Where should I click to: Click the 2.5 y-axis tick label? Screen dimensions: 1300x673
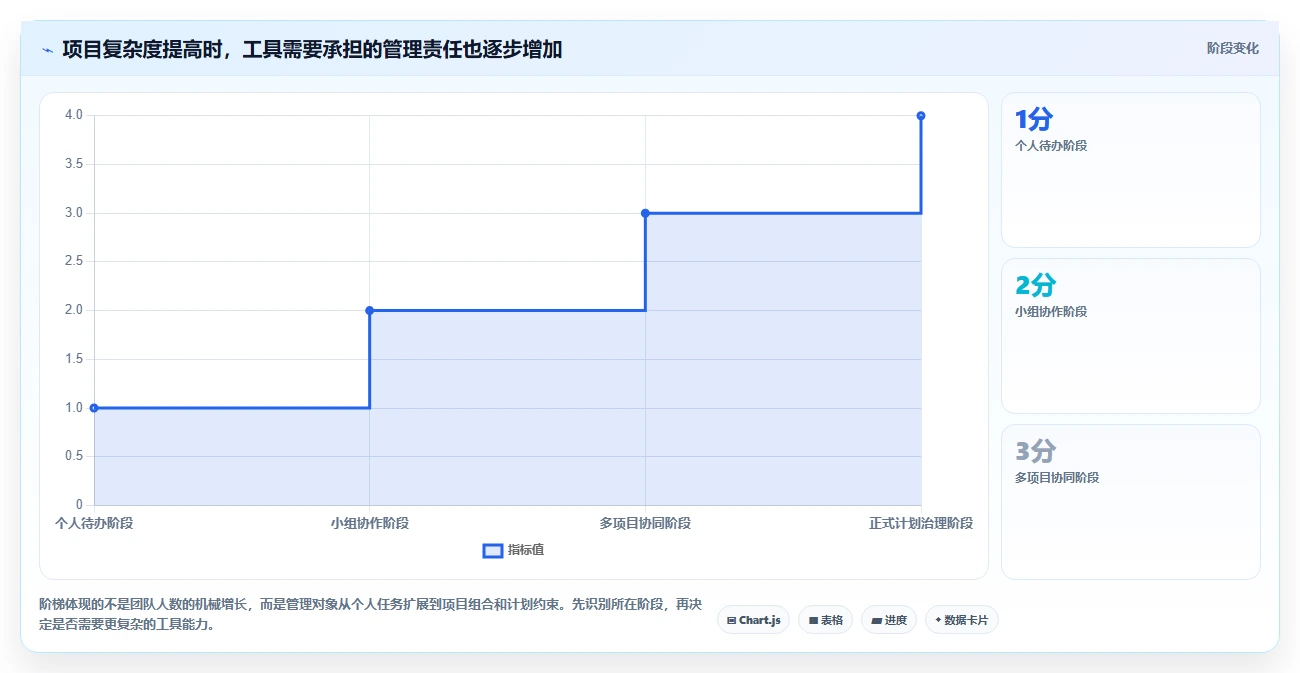[74, 261]
